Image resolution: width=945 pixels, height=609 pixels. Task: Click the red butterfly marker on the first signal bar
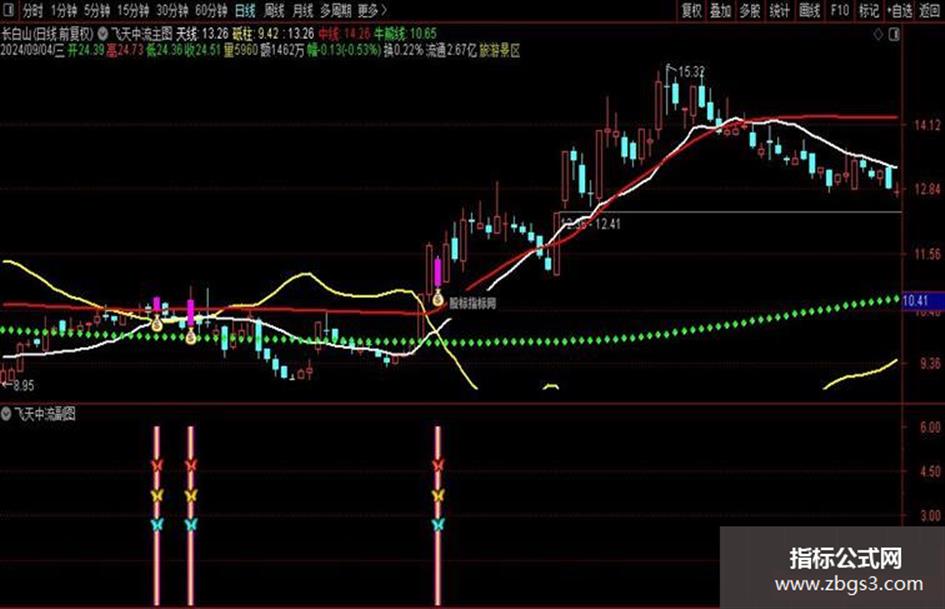tap(157, 465)
